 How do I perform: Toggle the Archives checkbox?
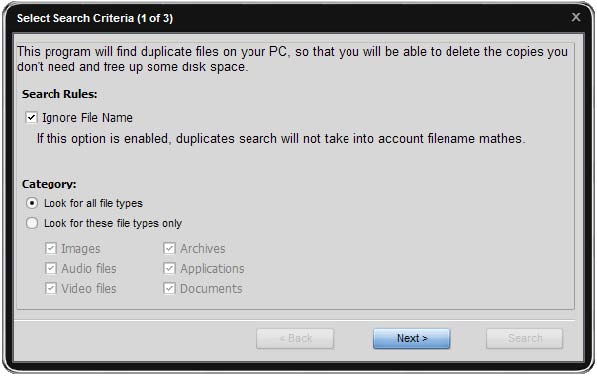click(169, 249)
